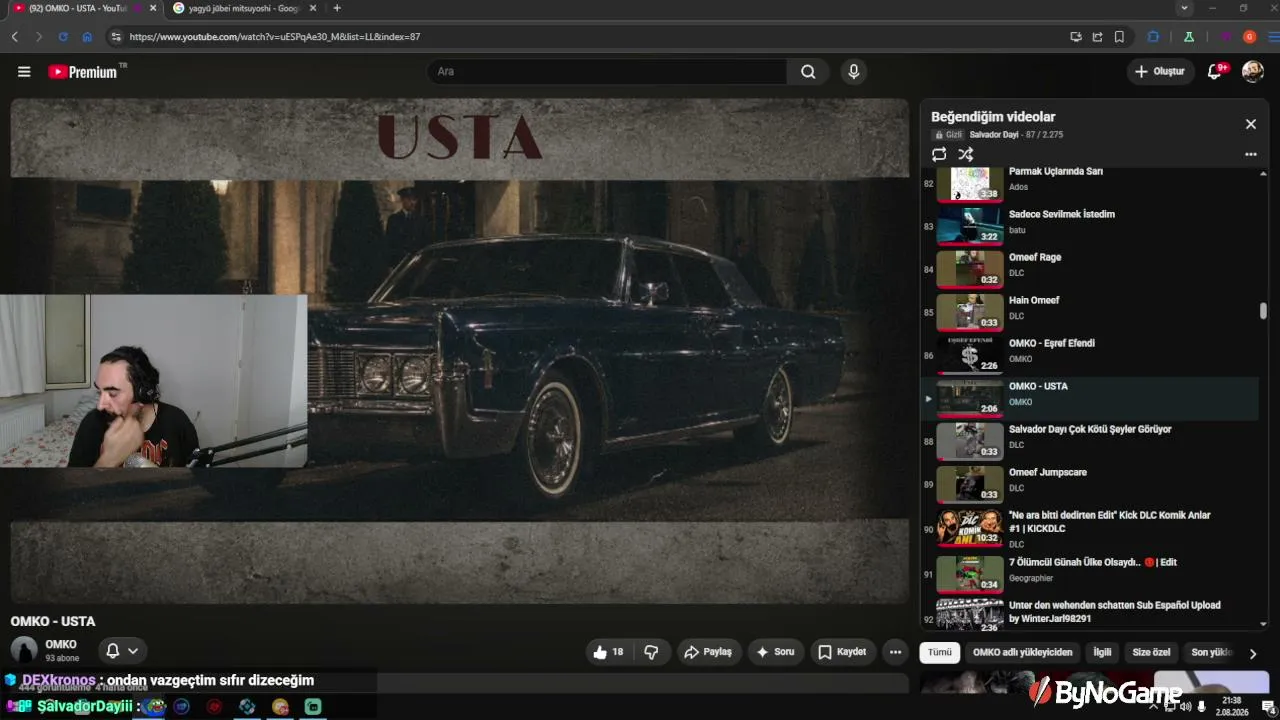Like the OMKO - USTA video
The height and width of the screenshot is (720, 1280).
608,652
